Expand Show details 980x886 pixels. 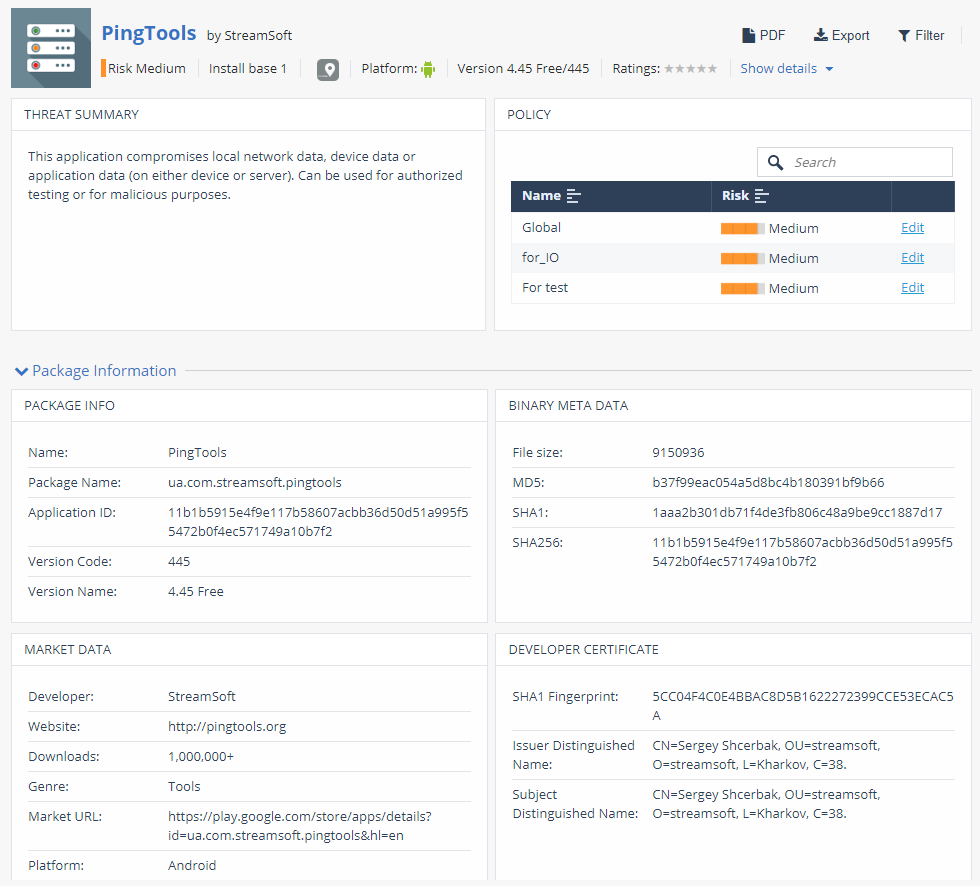[x=786, y=69]
